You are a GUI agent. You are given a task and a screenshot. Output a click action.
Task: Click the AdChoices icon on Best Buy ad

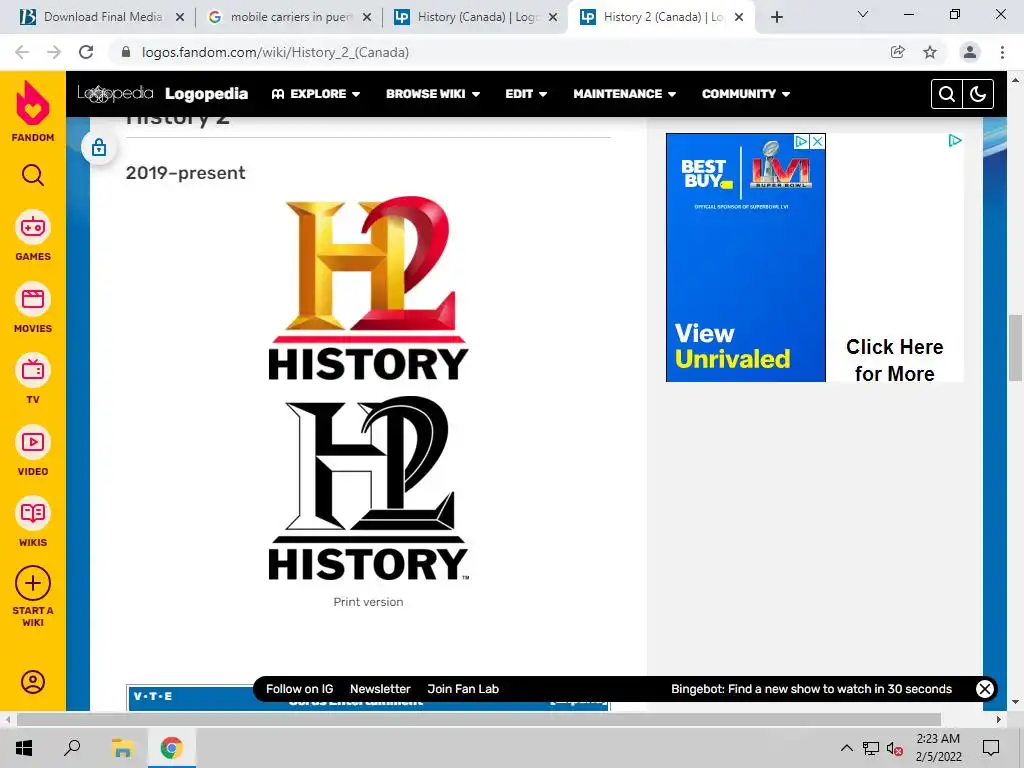tap(801, 142)
